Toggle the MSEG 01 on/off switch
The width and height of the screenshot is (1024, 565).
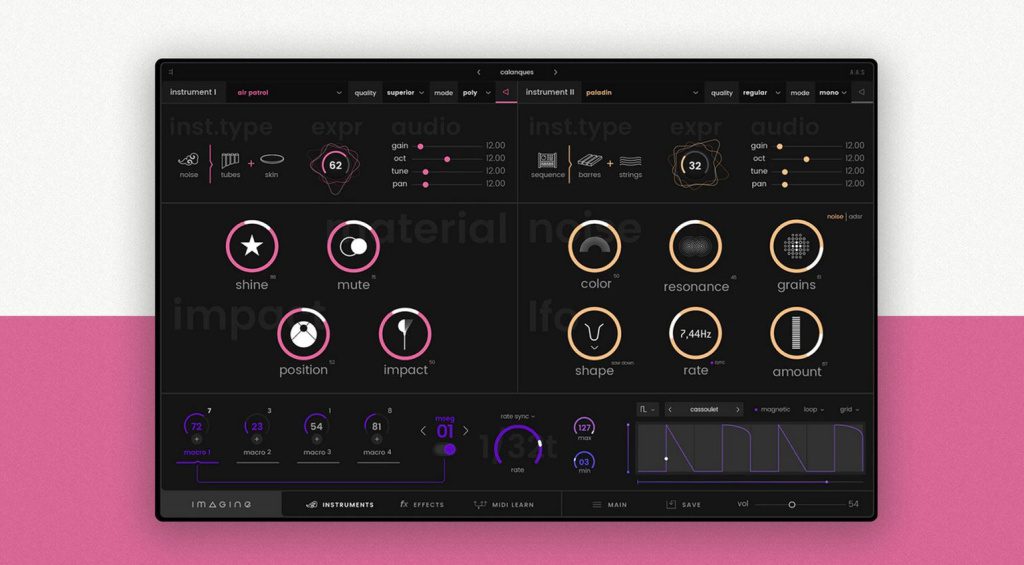coord(444,450)
